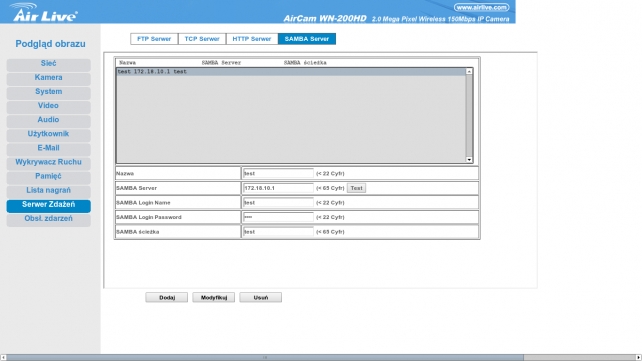This screenshot has height=361, width=642.
Task: Click the Podgląd obrazu link
Action: 50,44
